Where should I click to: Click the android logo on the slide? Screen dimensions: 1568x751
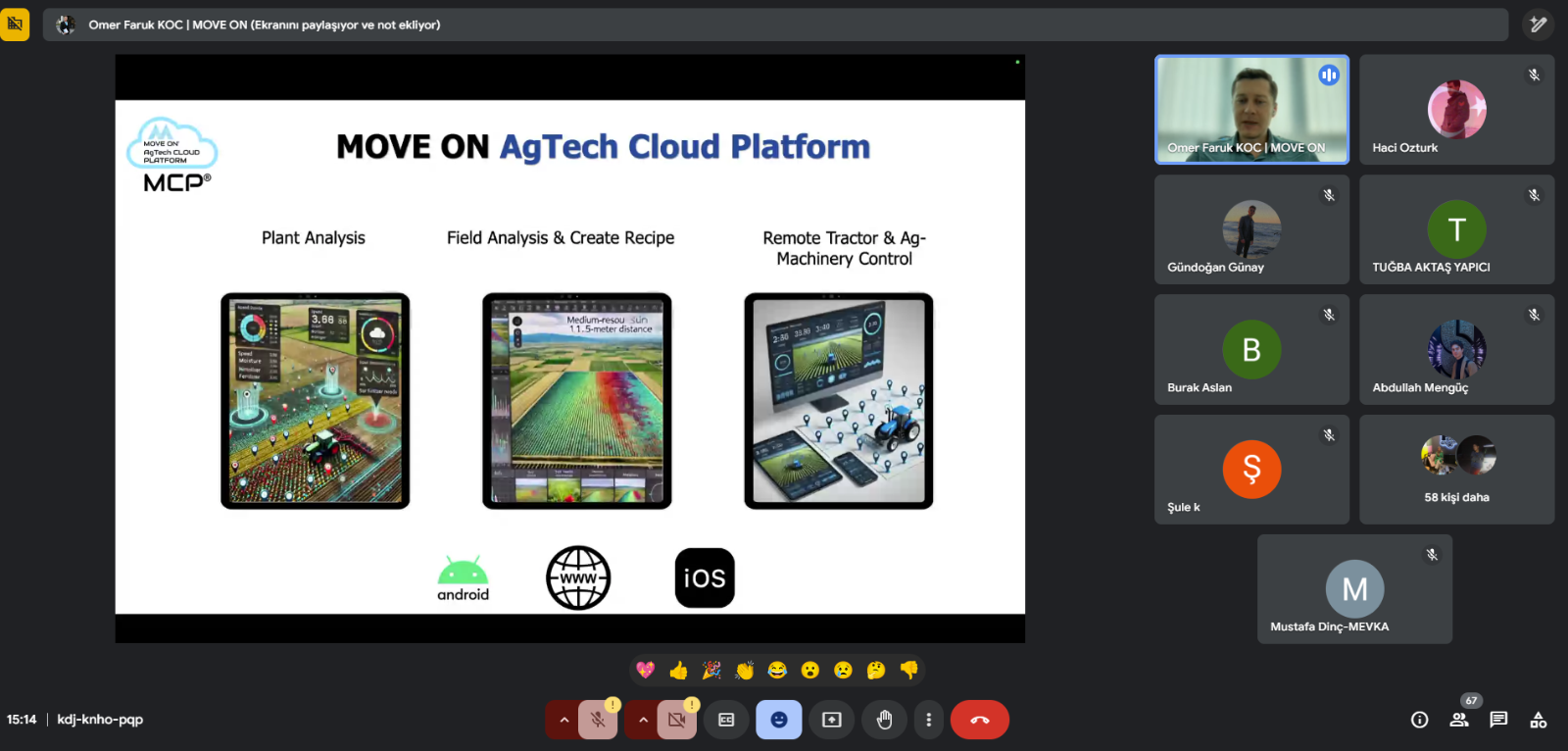[x=463, y=578]
